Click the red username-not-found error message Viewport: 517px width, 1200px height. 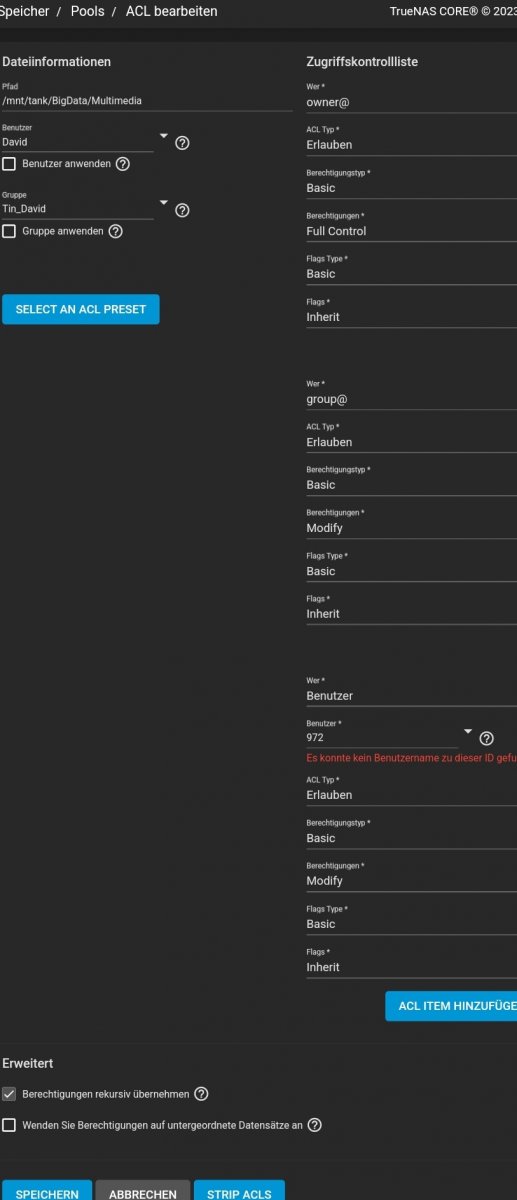tap(411, 758)
